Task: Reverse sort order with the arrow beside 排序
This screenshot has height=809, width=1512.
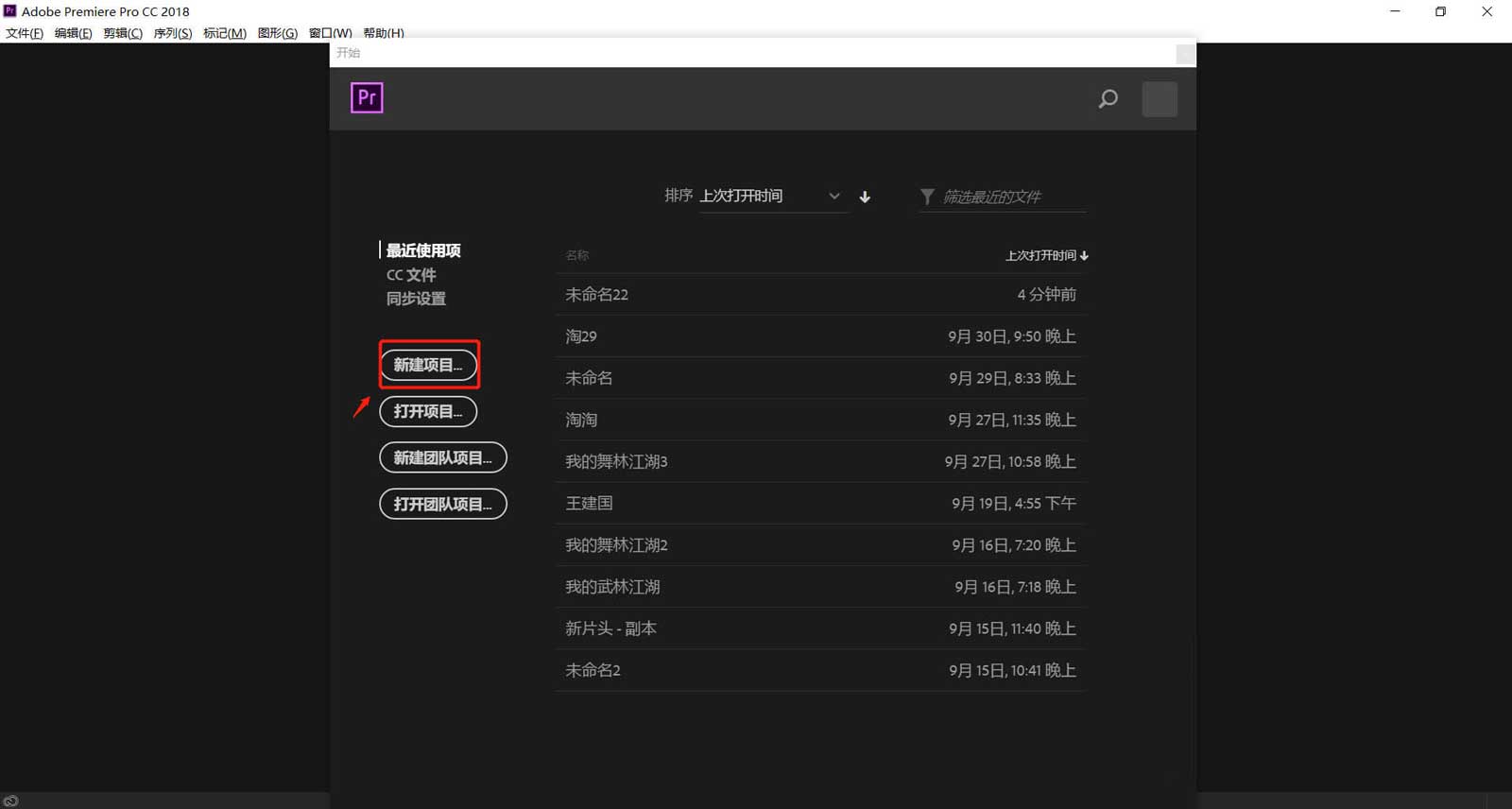Action: [865, 197]
